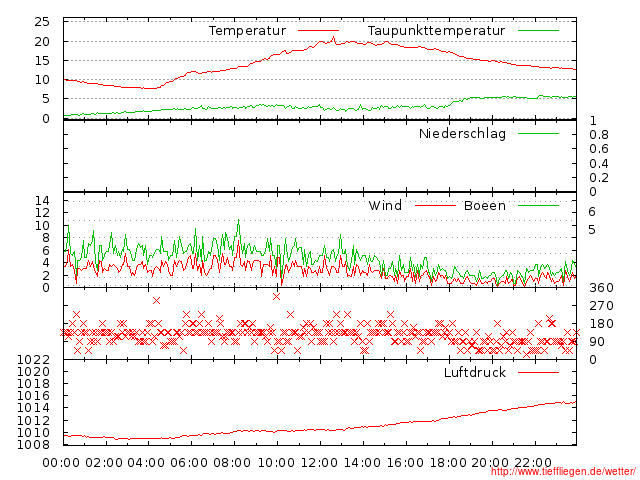Click the red Wind legend line
Viewport: 640px width, 480px height.
[x=435, y=205]
